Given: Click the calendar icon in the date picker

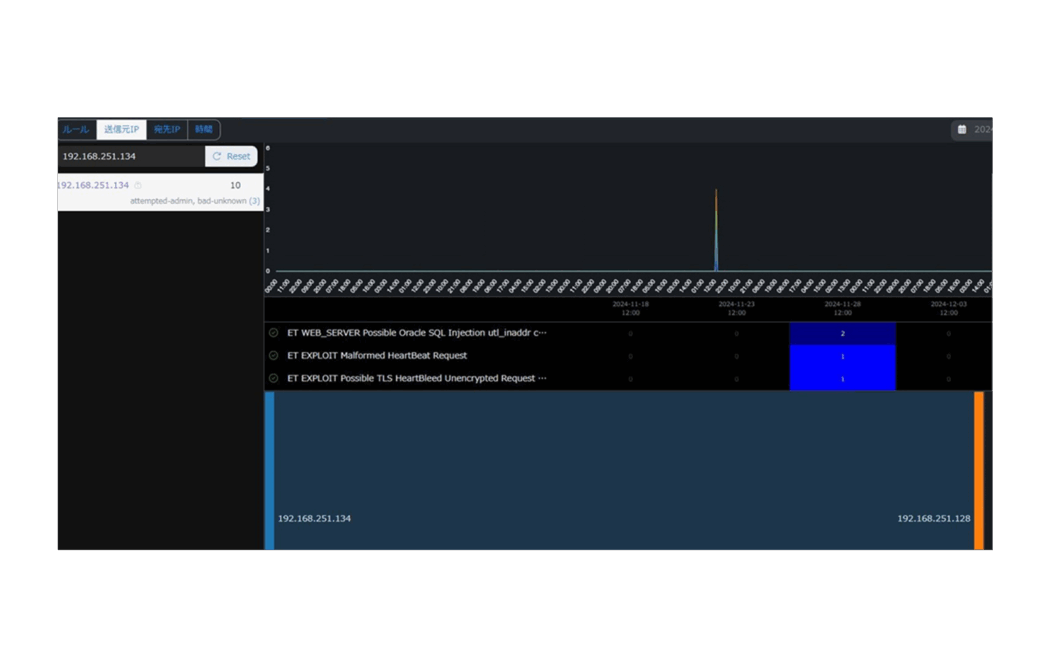Looking at the screenshot, I should (962, 130).
